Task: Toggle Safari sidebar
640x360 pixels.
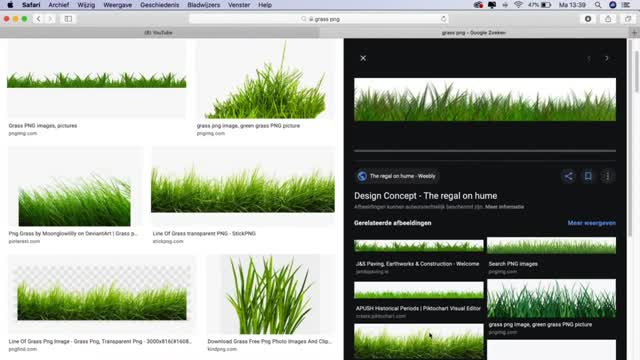Action: (x=68, y=19)
